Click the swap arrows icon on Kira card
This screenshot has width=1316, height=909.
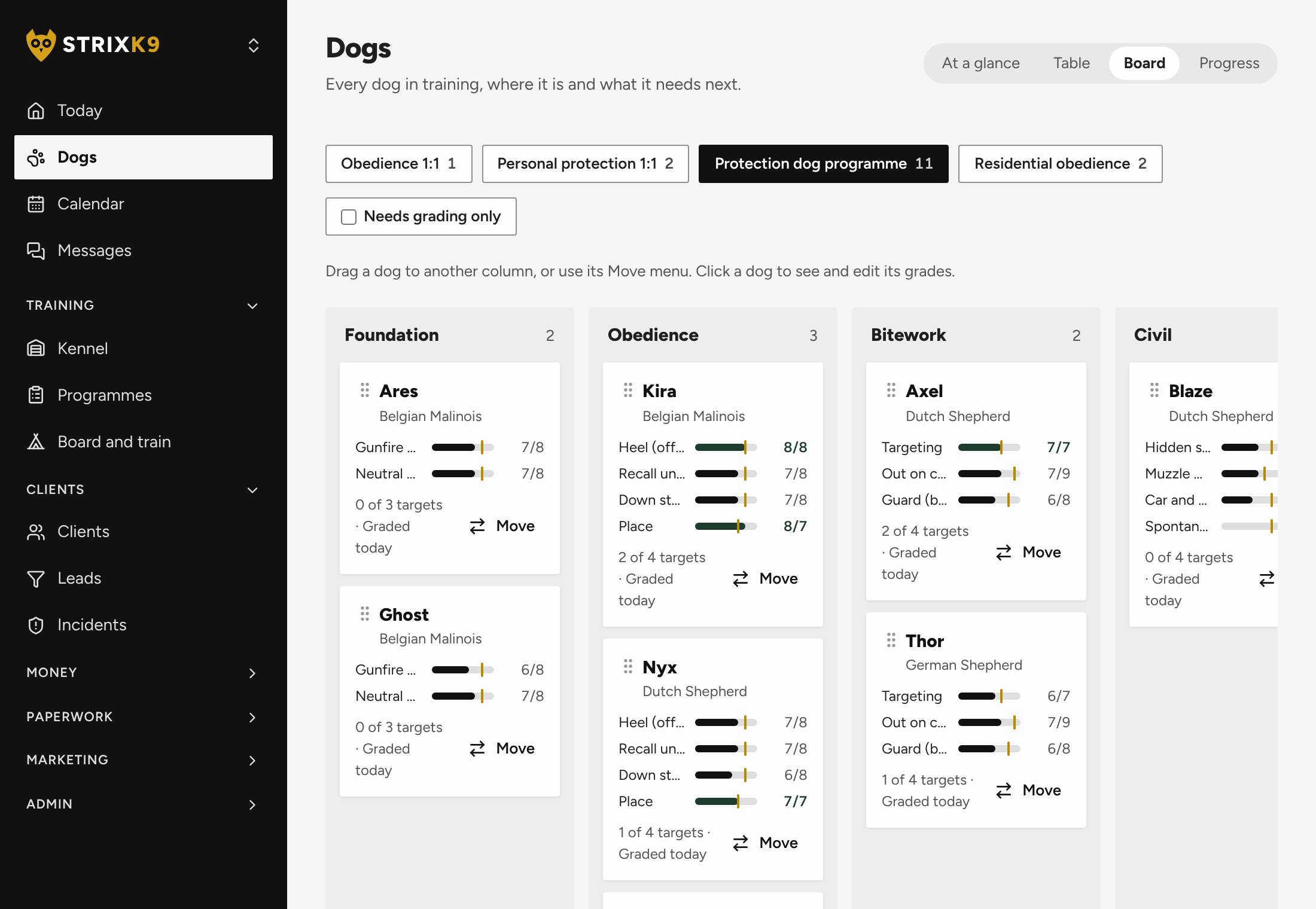741,579
